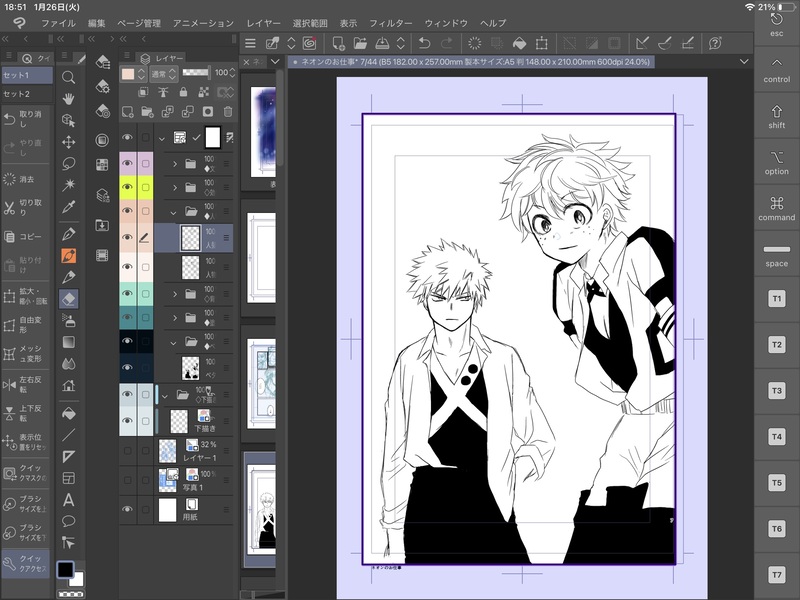Click the New raster layer icon
Screen dimensions: 800x600
pyautogui.click(x=128, y=112)
